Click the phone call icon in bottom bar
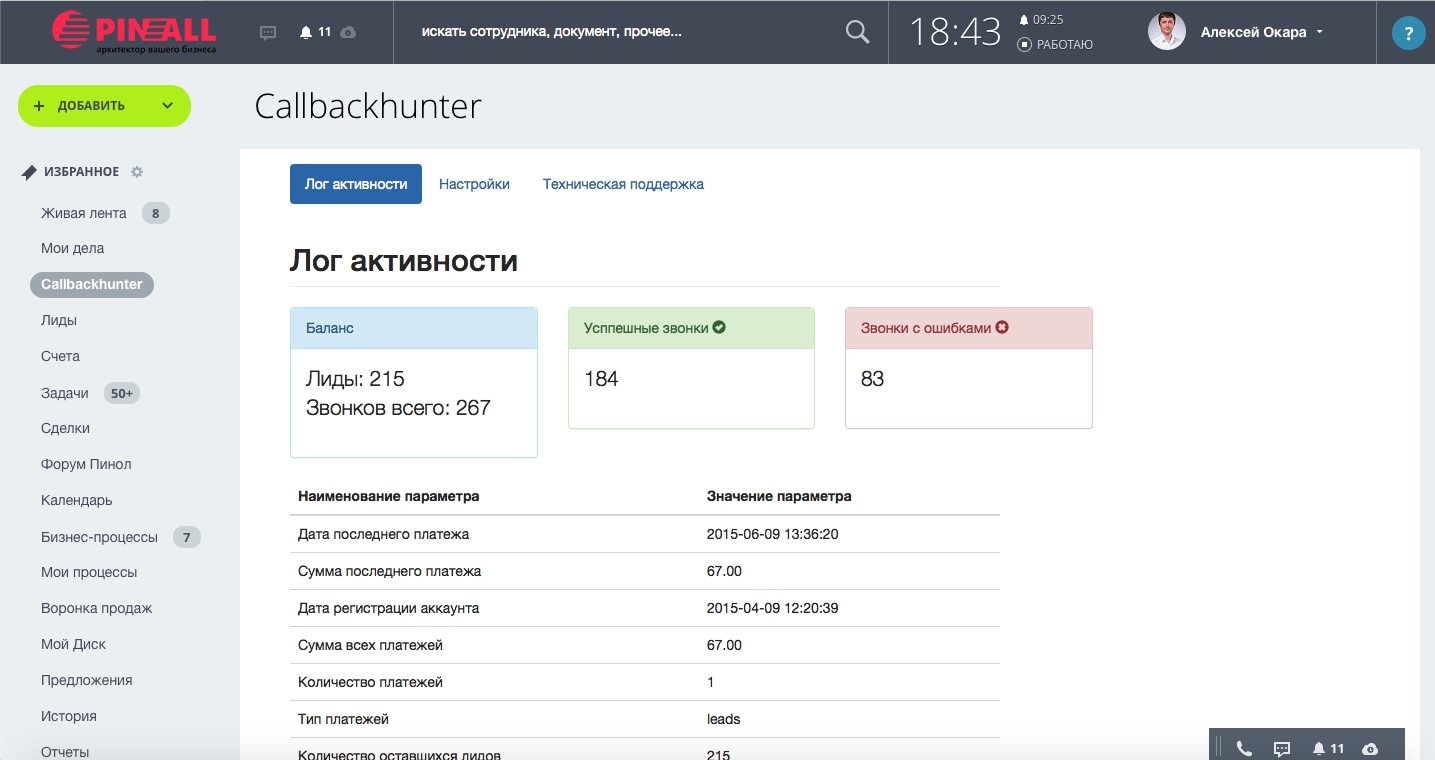Image resolution: width=1435 pixels, height=760 pixels. (1244, 748)
